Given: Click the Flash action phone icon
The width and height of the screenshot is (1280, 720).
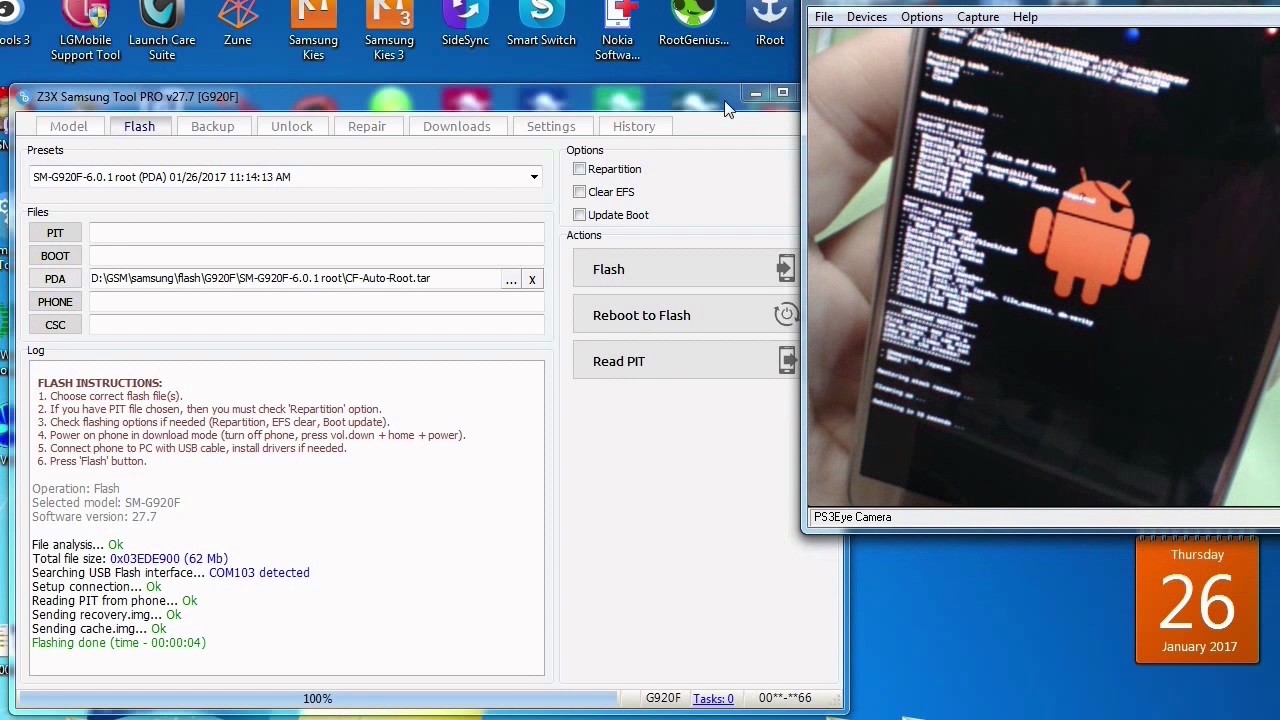Looking at the screenshot, I should pyautogui.click(x=786, y=268).
